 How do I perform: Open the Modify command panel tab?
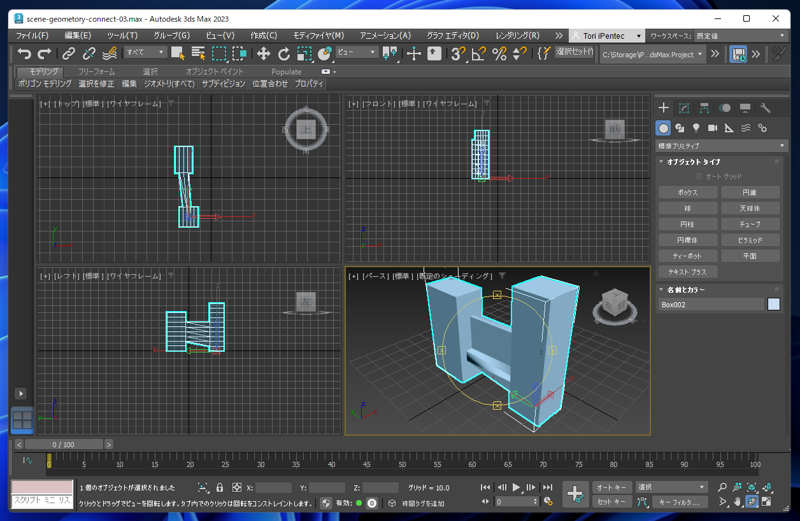click(x=684, y=108)
